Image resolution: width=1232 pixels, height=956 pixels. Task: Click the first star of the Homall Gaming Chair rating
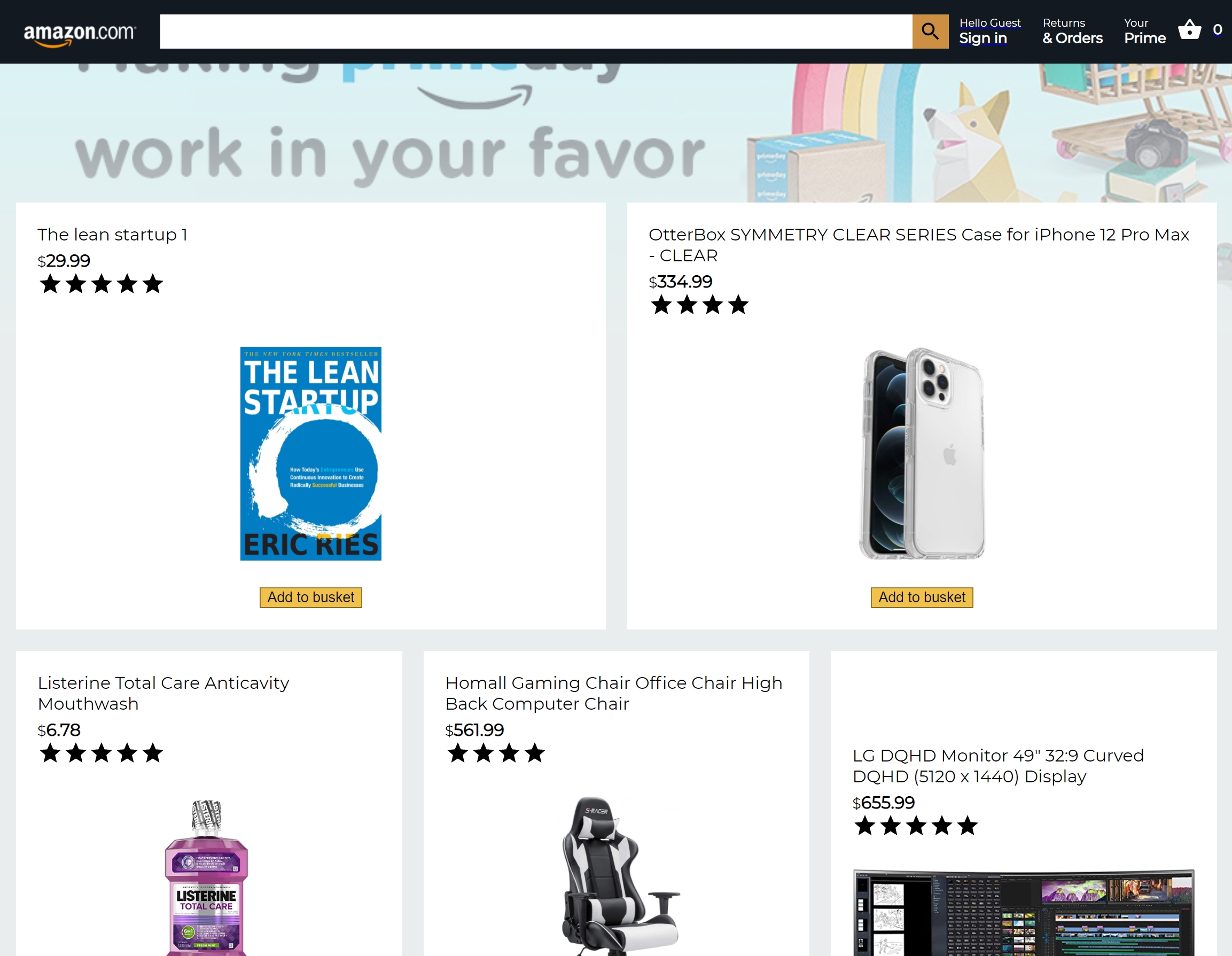(x=457, y=753)
